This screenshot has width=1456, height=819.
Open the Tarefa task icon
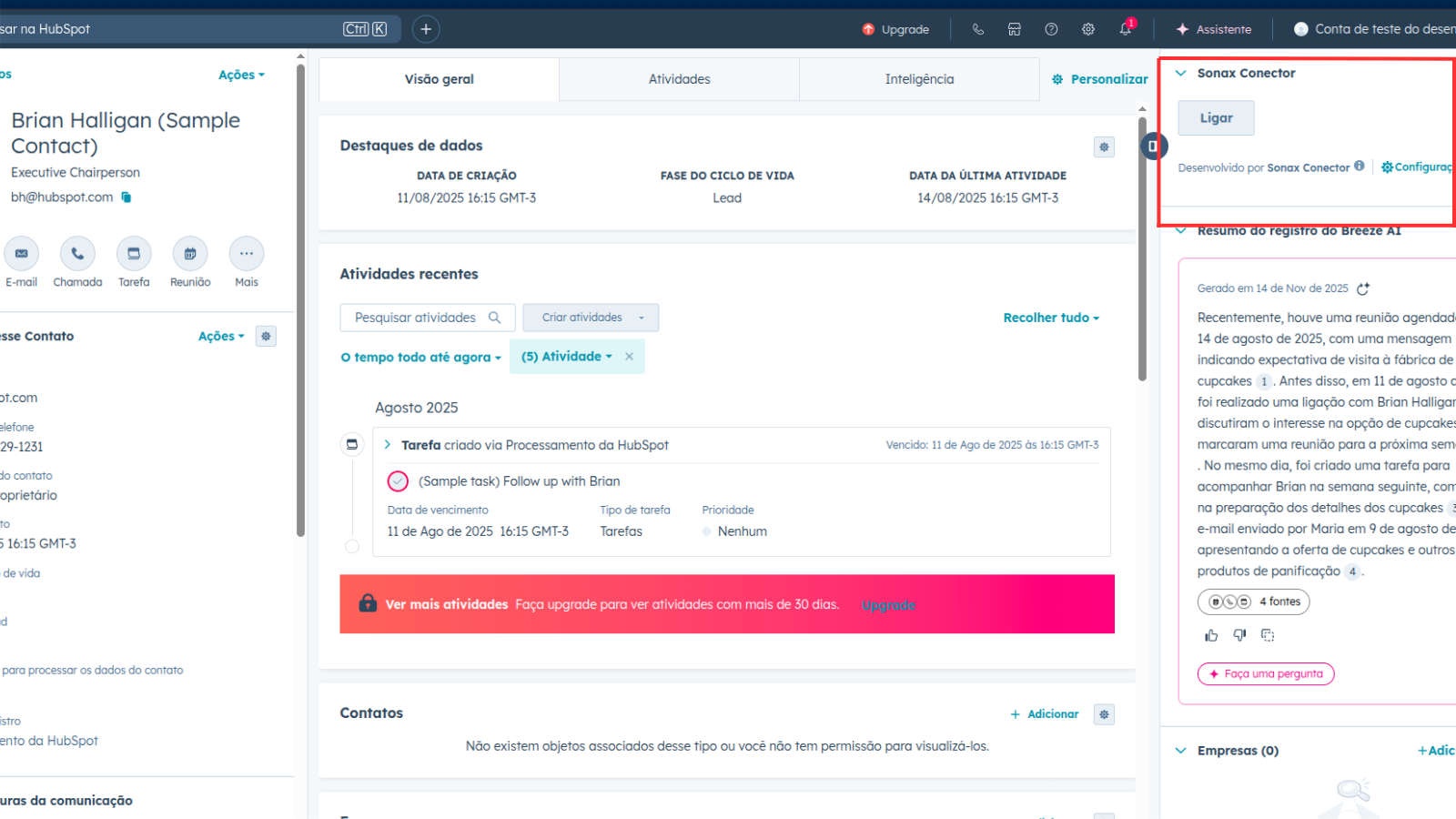[x=134, y=254]
